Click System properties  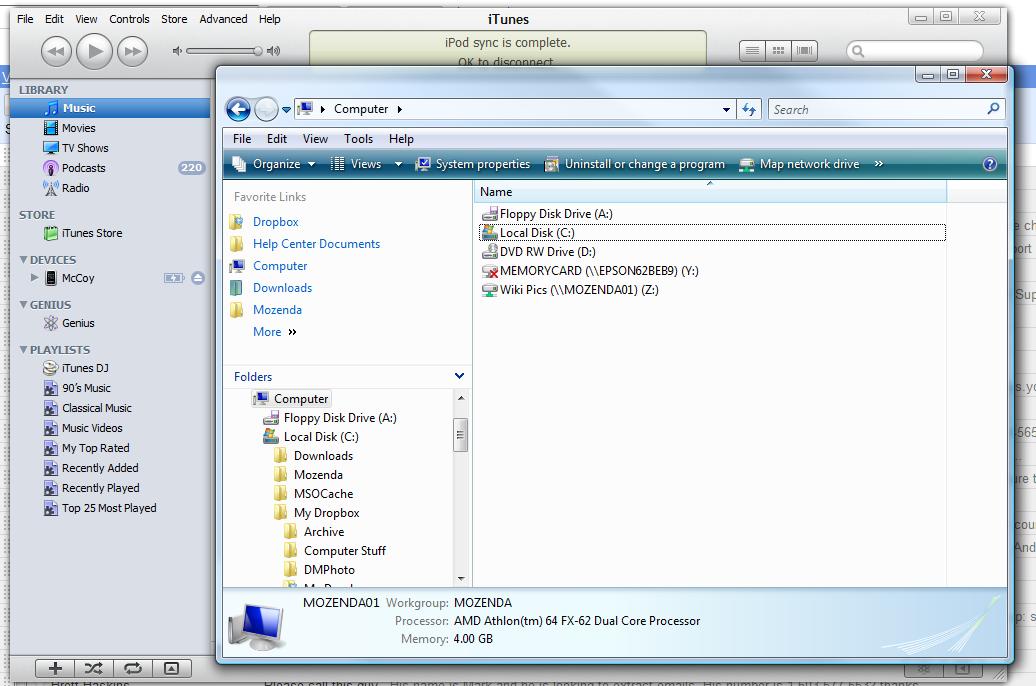pos(473,164)
